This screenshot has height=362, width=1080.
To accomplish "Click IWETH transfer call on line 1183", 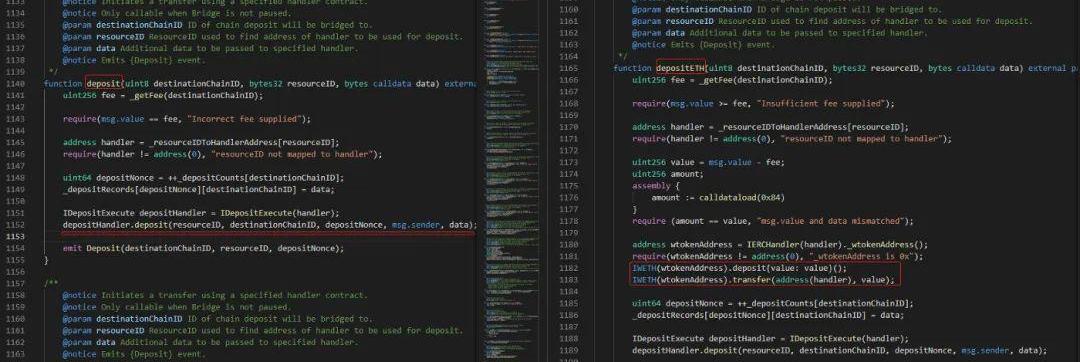I will pos(763,279).
